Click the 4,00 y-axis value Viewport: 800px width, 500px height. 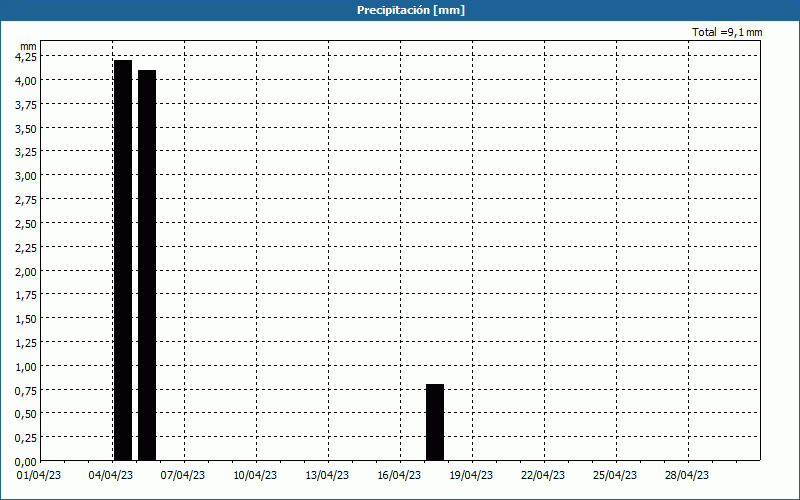point(26,81)
